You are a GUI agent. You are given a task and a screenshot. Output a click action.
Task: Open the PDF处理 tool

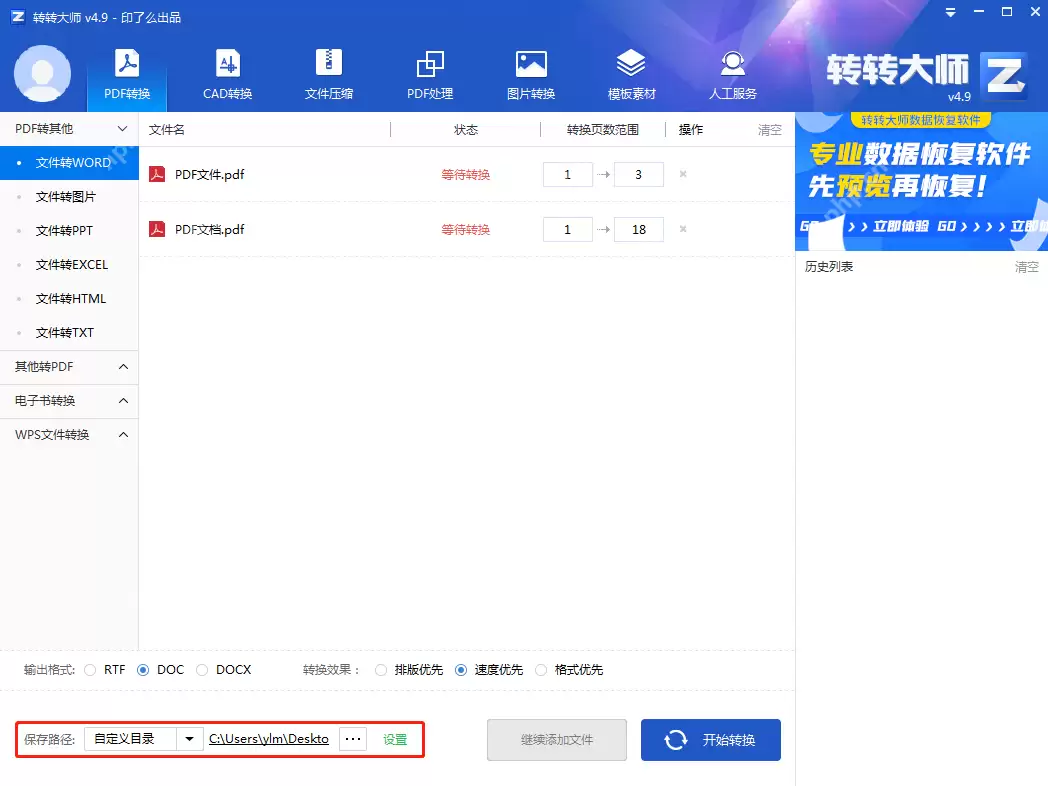pos(430,75)
